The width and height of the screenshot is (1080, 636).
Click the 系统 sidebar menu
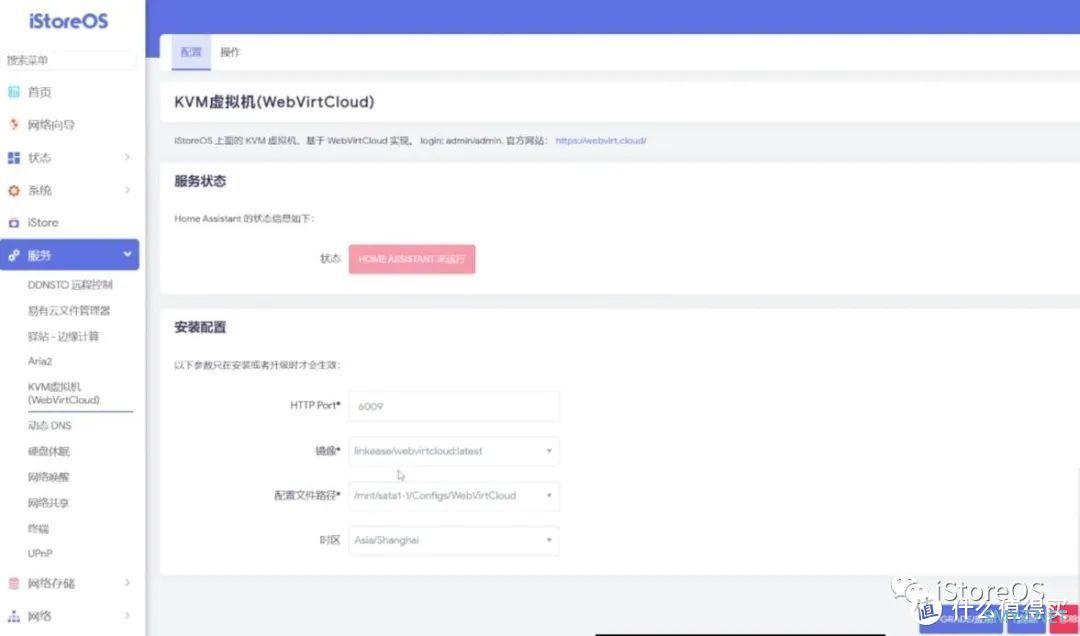[x=70, y=190]
